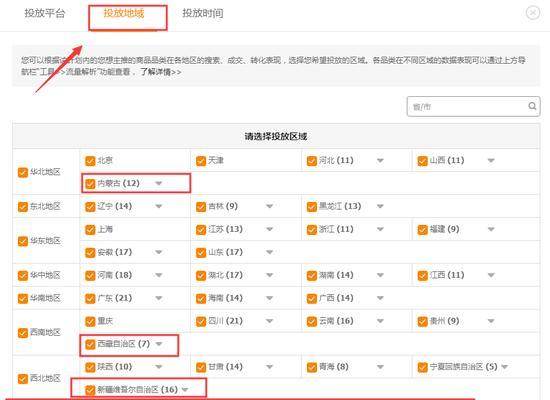Expand the 河北 (11) city dropdown arrow
The width and height of the screenshot is (550, 400).
click(x=380, y=161)
